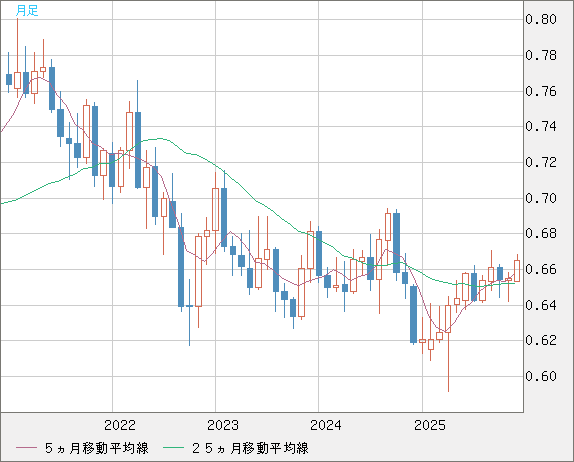Image resolution: width=574 pixels, height=462 pixels.
Task: Click the 2023 year label
Action: [223, 425]
